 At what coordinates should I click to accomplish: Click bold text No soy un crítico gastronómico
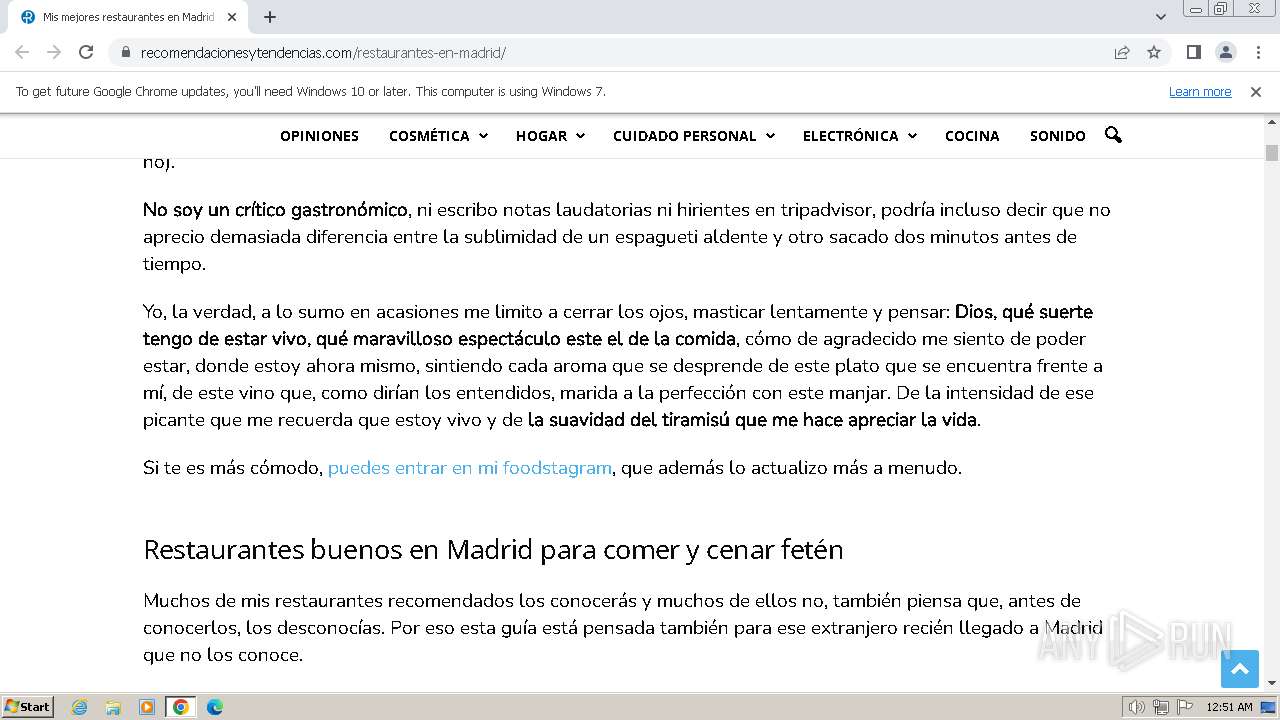(275, 210)
